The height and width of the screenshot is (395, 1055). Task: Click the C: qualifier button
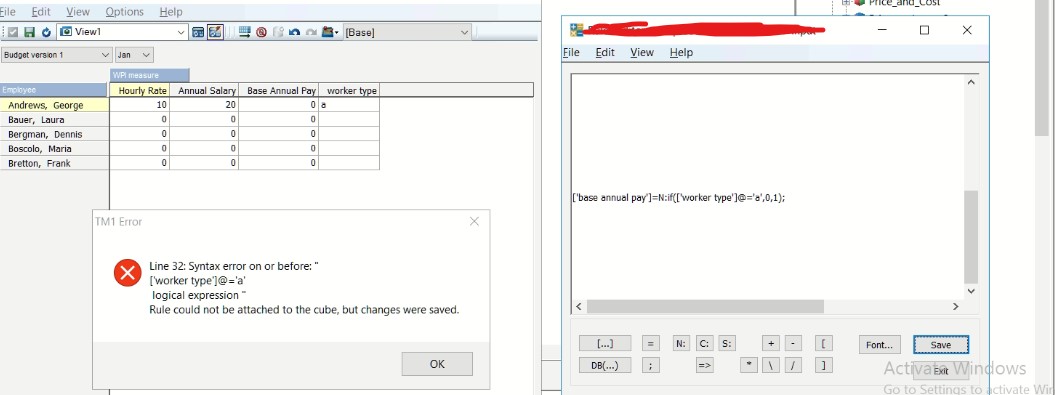coord(704,343)
